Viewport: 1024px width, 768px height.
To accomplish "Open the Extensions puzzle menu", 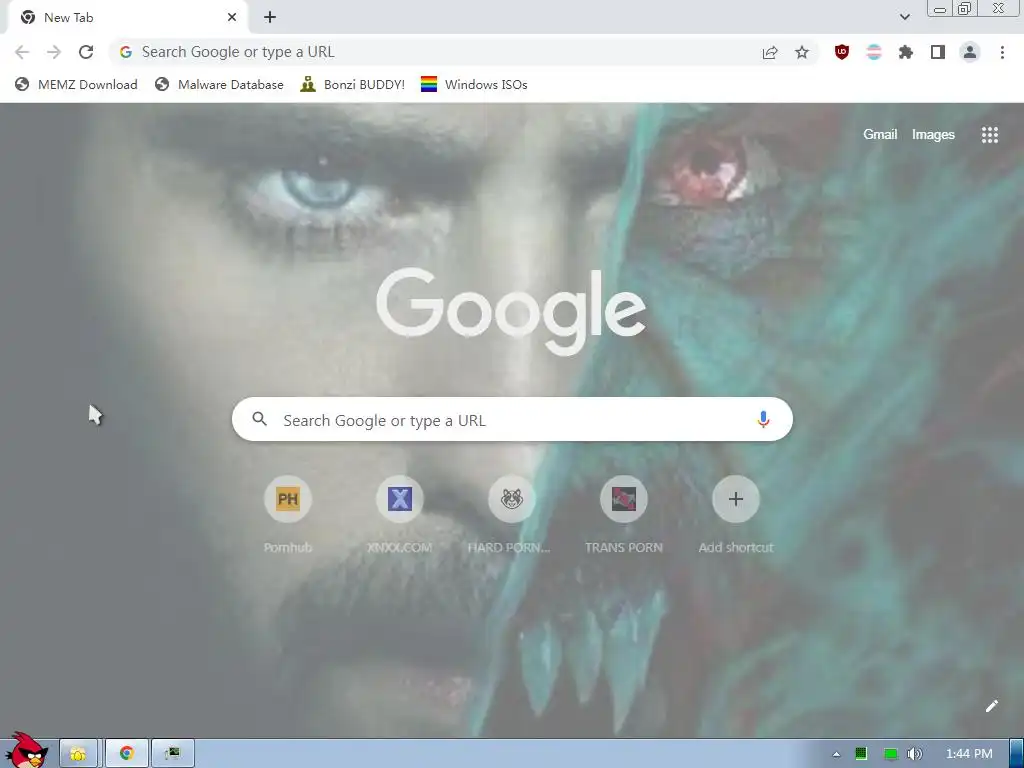I will [x=906, y=52].
